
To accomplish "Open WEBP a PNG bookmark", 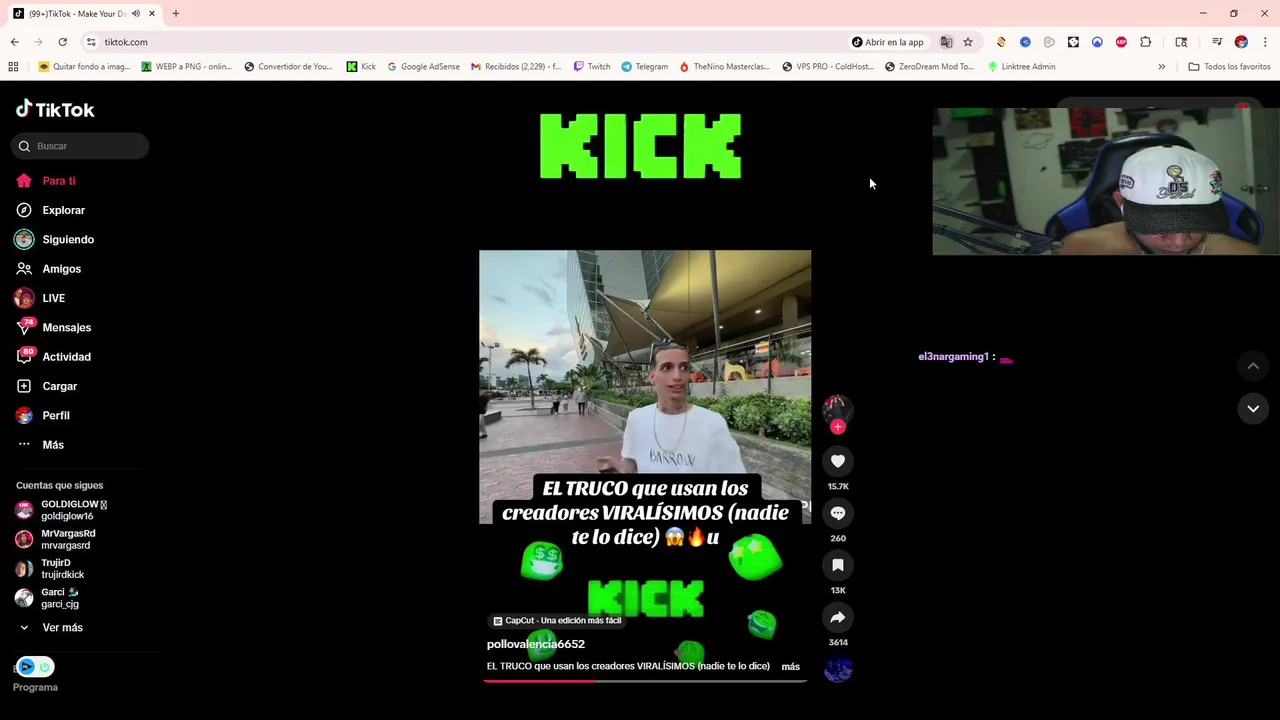I will [x=187, y=67].
